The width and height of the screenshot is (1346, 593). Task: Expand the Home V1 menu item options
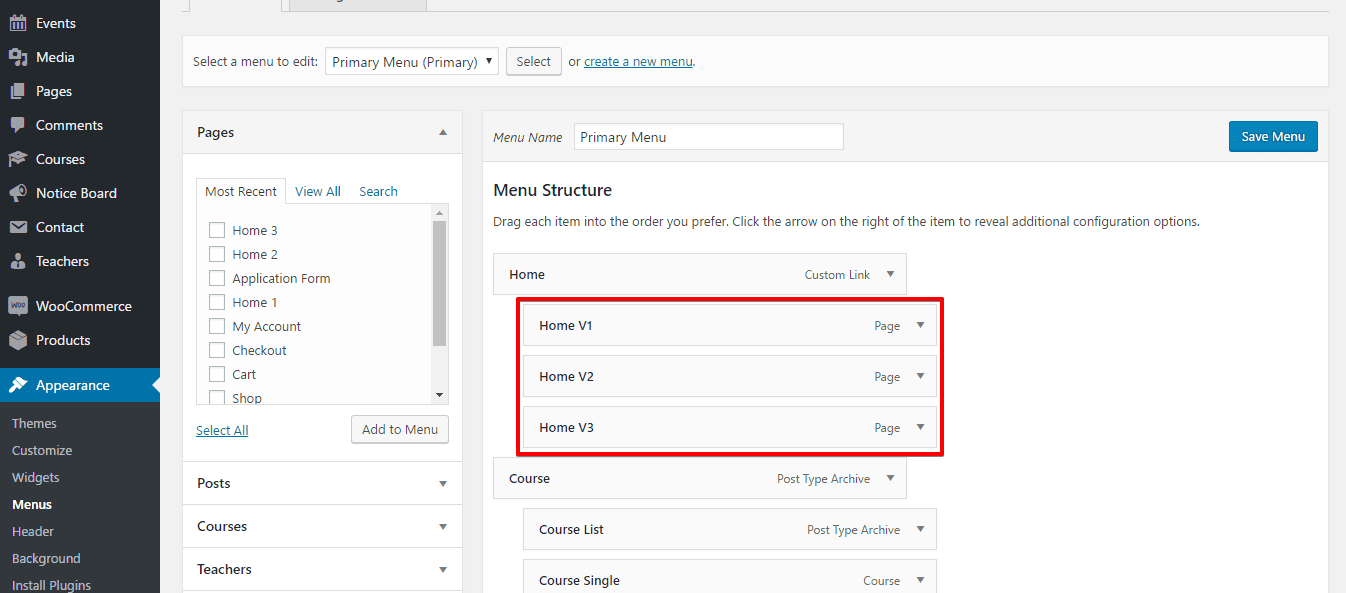(920, 325)
